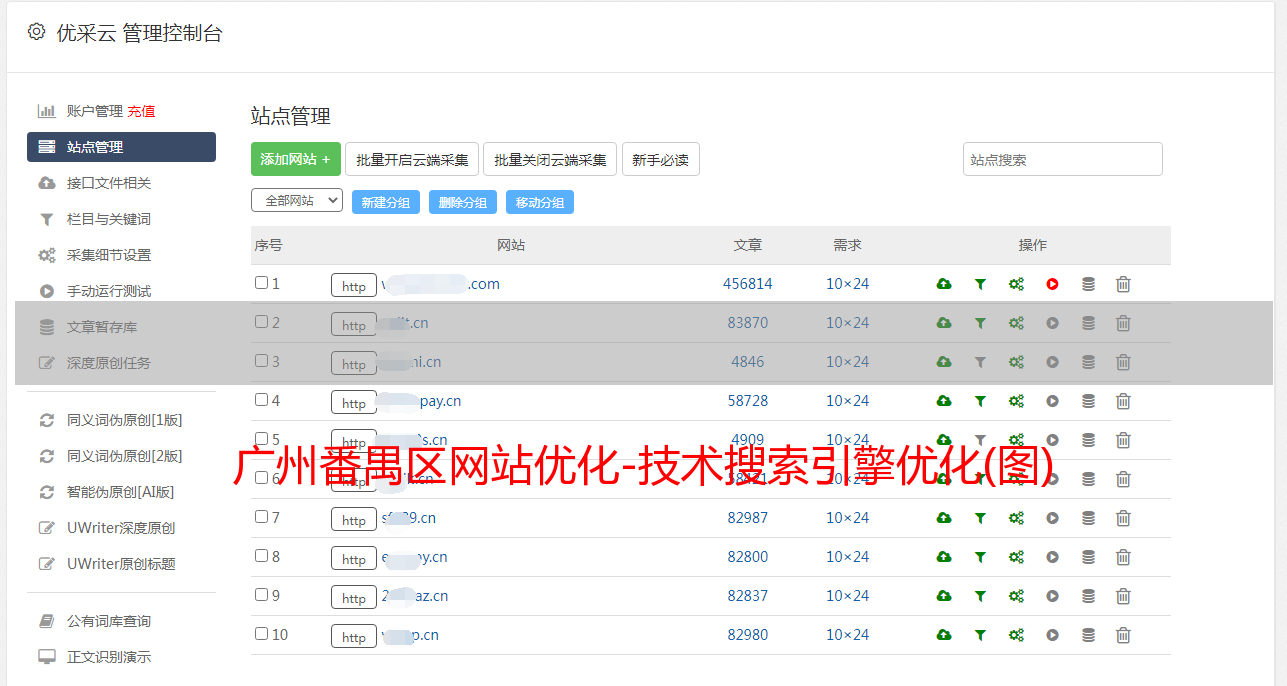Screen dimensions: 1287x686
Task: Run row 9 site with play icon
Action: [1052, 596]
